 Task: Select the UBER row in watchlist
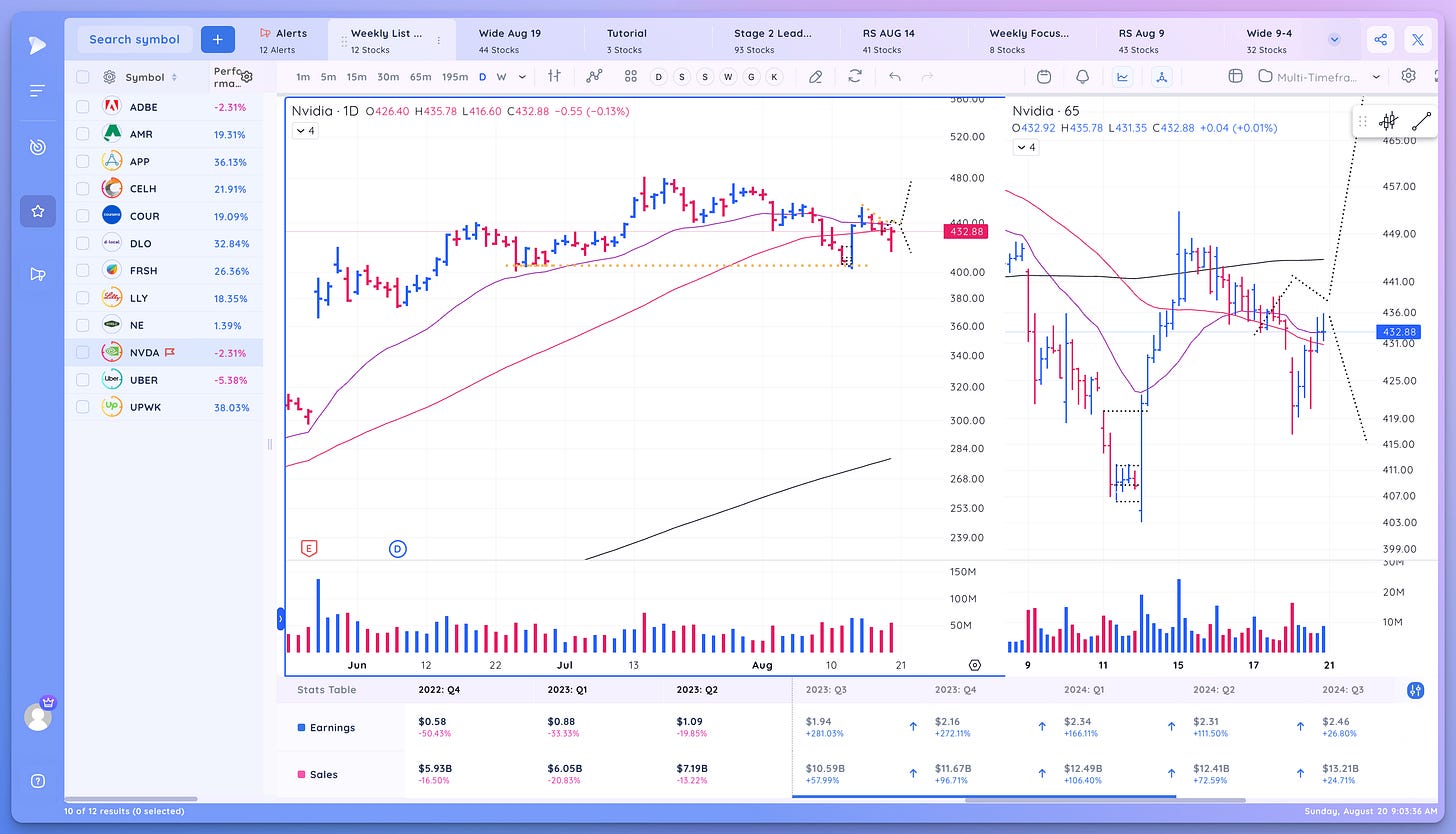(x=164, y=380)
